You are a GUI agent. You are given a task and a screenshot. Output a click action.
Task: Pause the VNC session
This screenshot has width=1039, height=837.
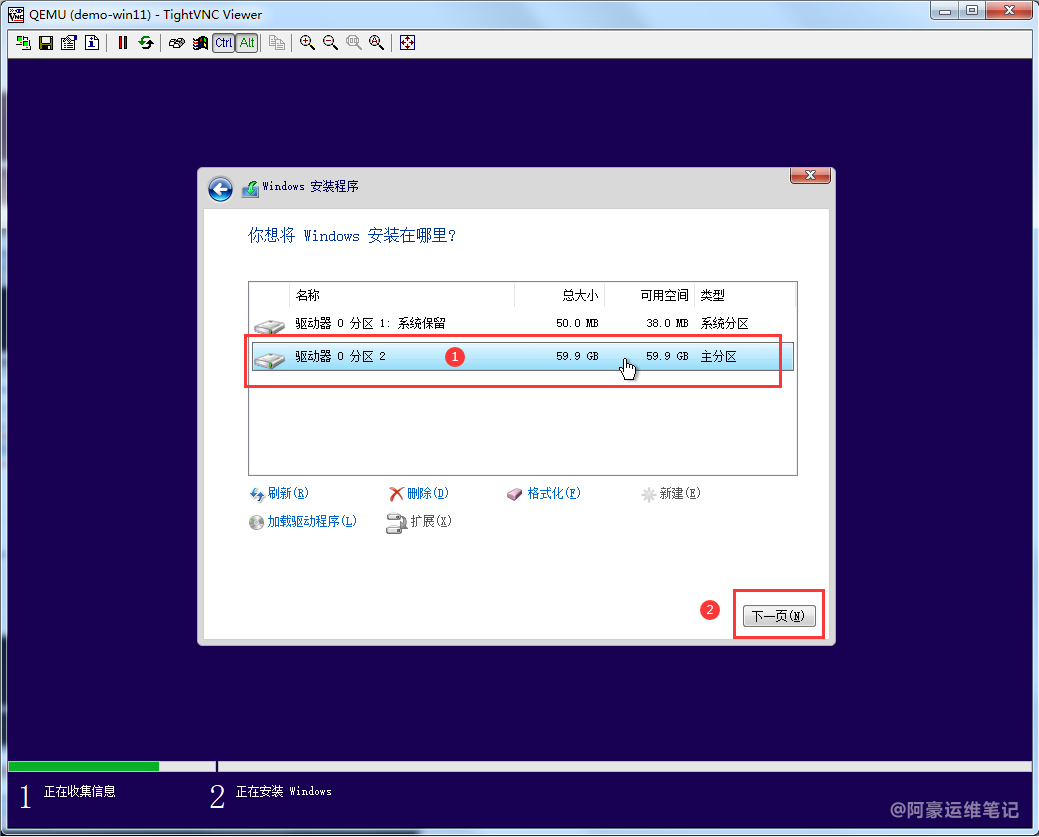coord(123,43)
